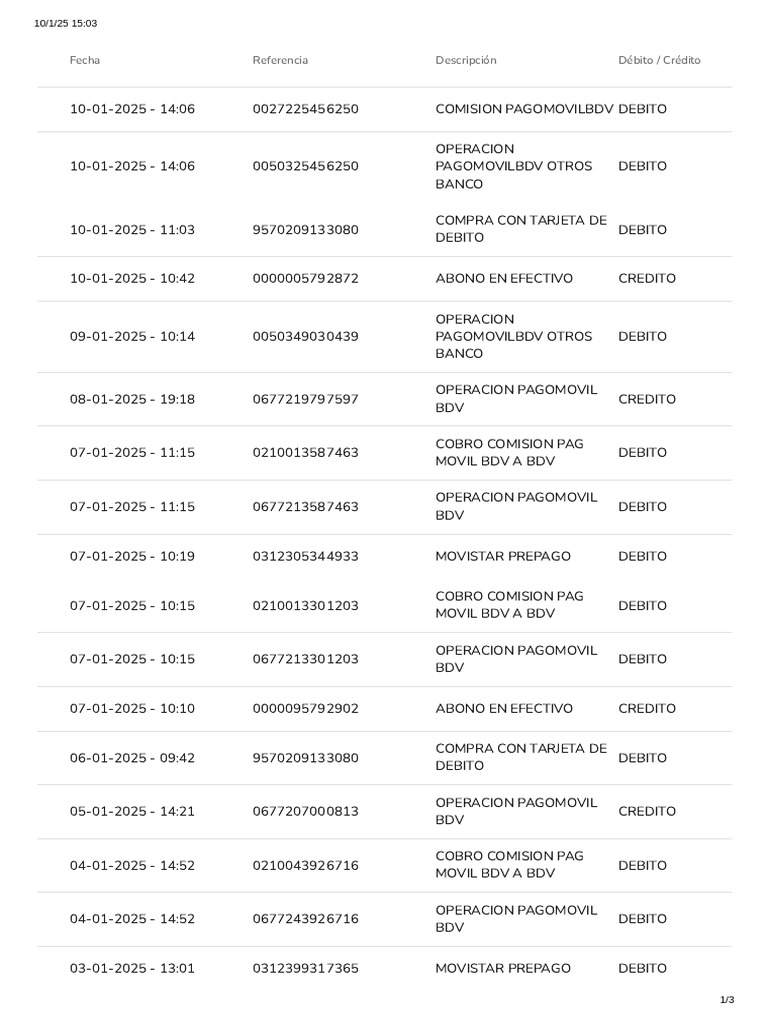Image resolution: width=768 pixels, height=1024 pixels.
Task: Click the 06-01-2025 - 09:42 date entry
Action: pyautogui.click(x=132, y=758)
